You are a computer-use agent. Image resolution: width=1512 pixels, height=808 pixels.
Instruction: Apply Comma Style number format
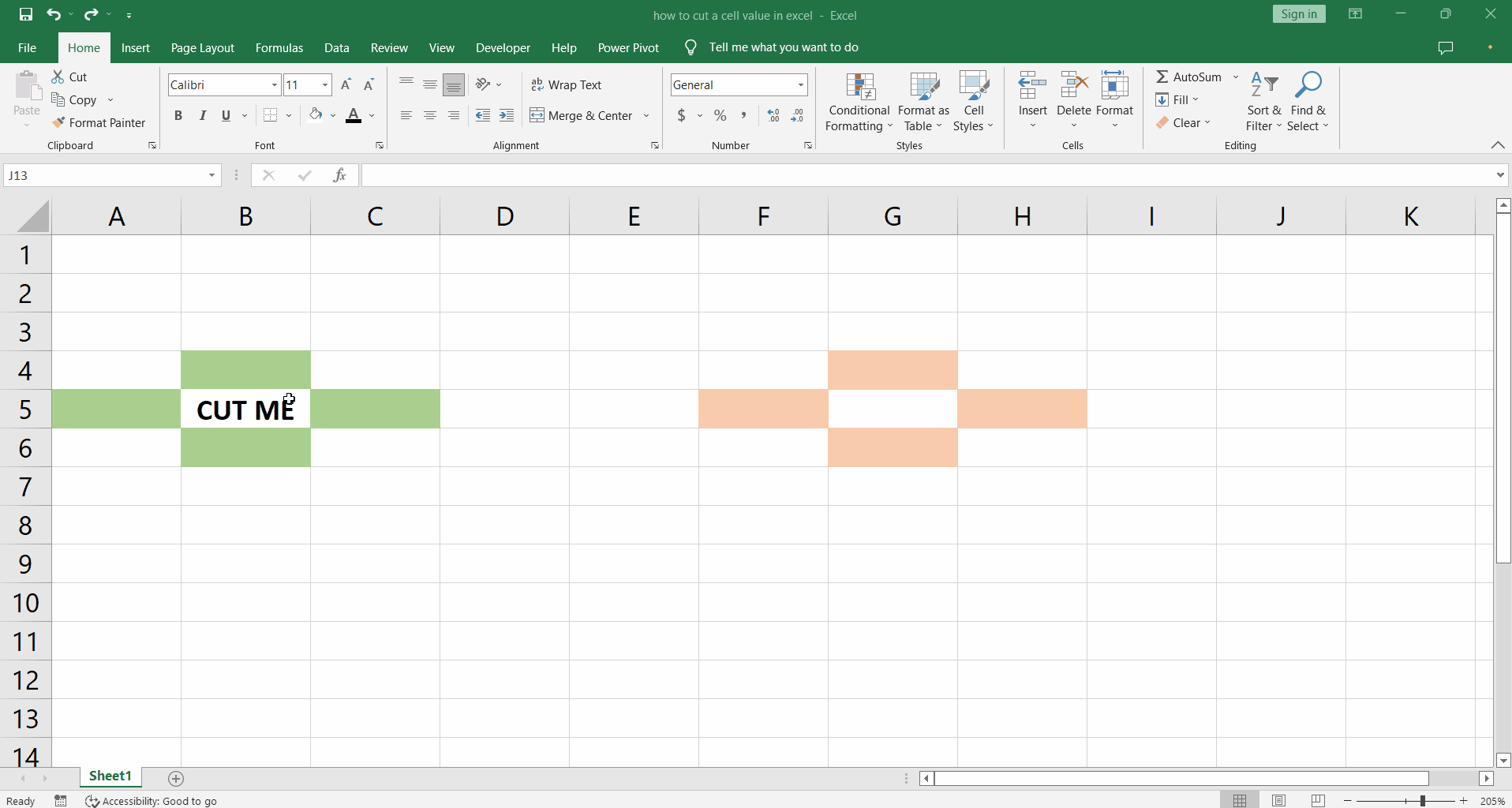coord(743,115)
